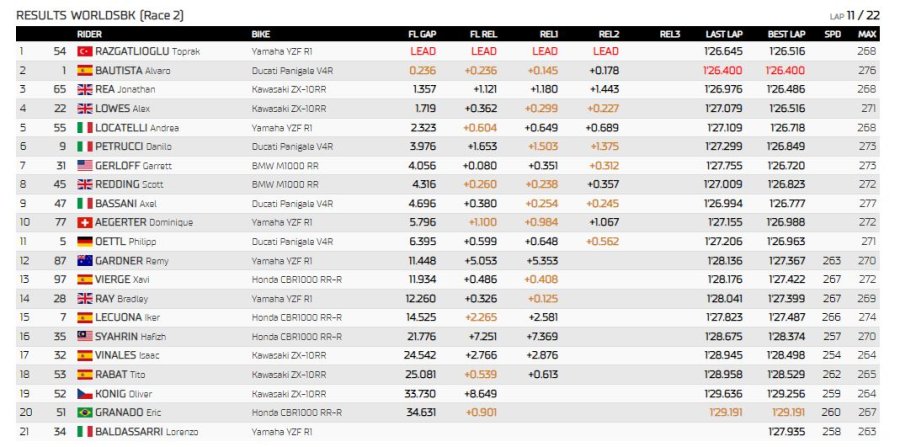Select rider name GERLOFF Garrett
900x447 pixels.
(x=133, y=165)
